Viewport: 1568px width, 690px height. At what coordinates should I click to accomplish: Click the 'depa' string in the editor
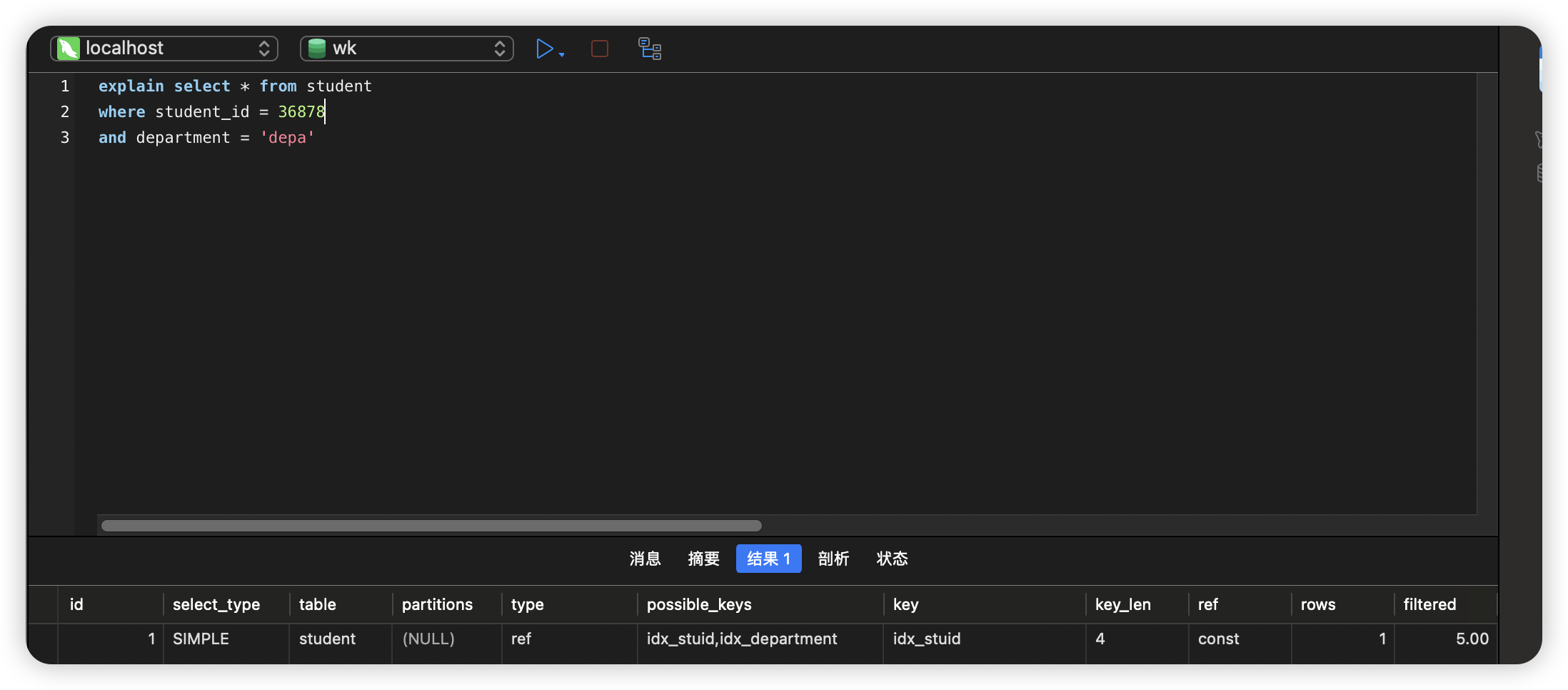click(x=287, y=137)
